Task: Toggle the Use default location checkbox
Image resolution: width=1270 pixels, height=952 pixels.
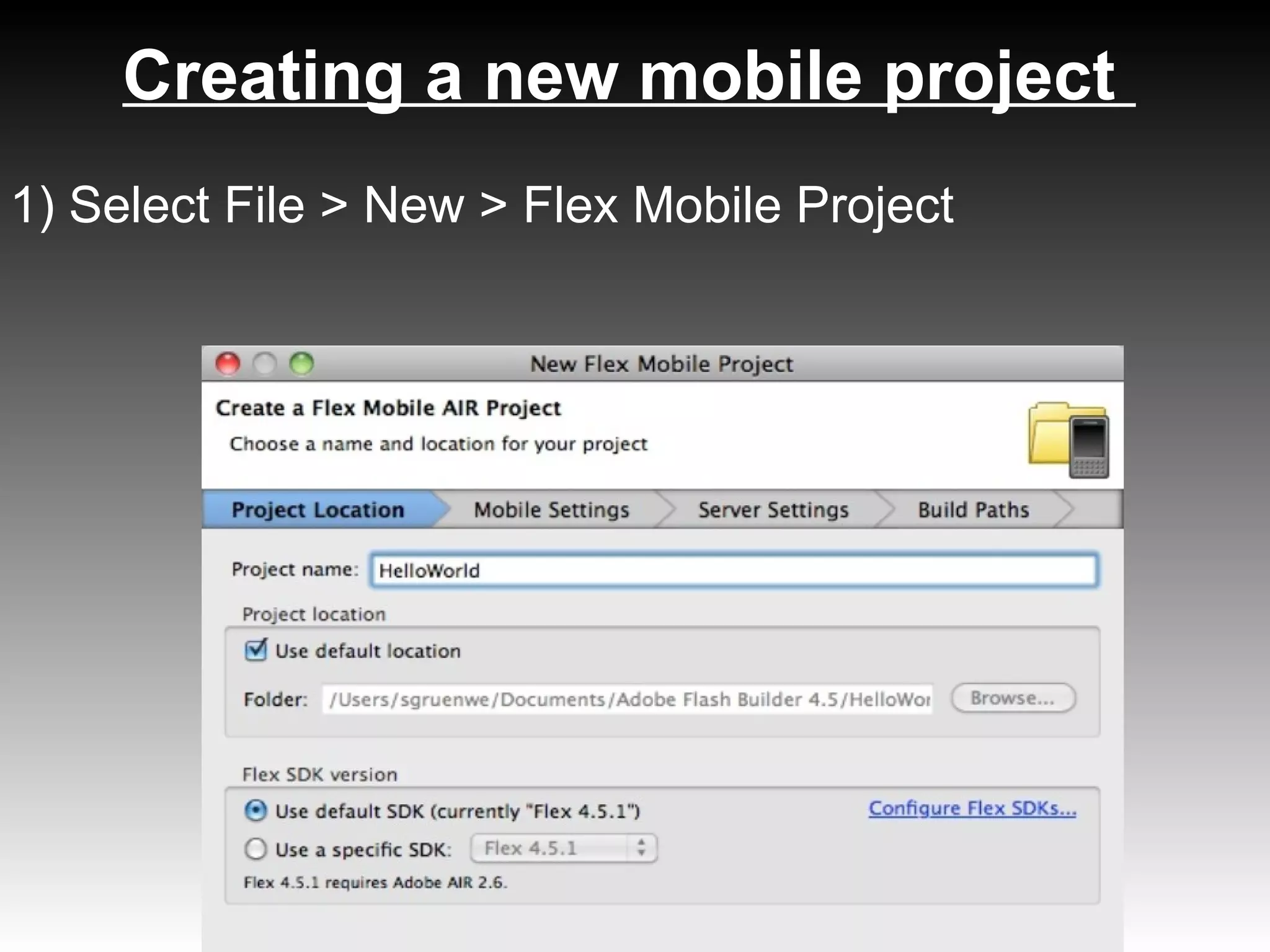Action: tap(255, 650)
